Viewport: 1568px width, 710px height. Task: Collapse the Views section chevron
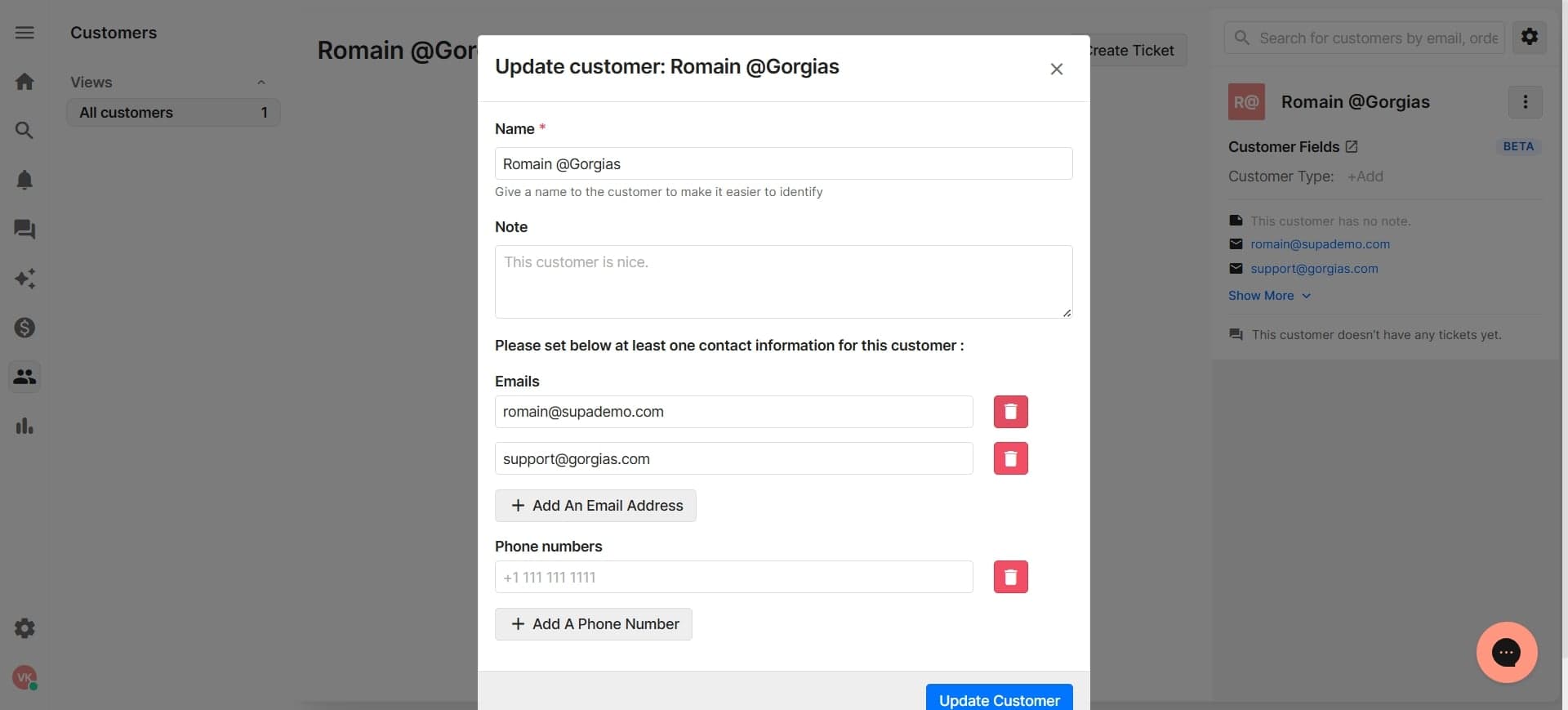click(261, 83)
